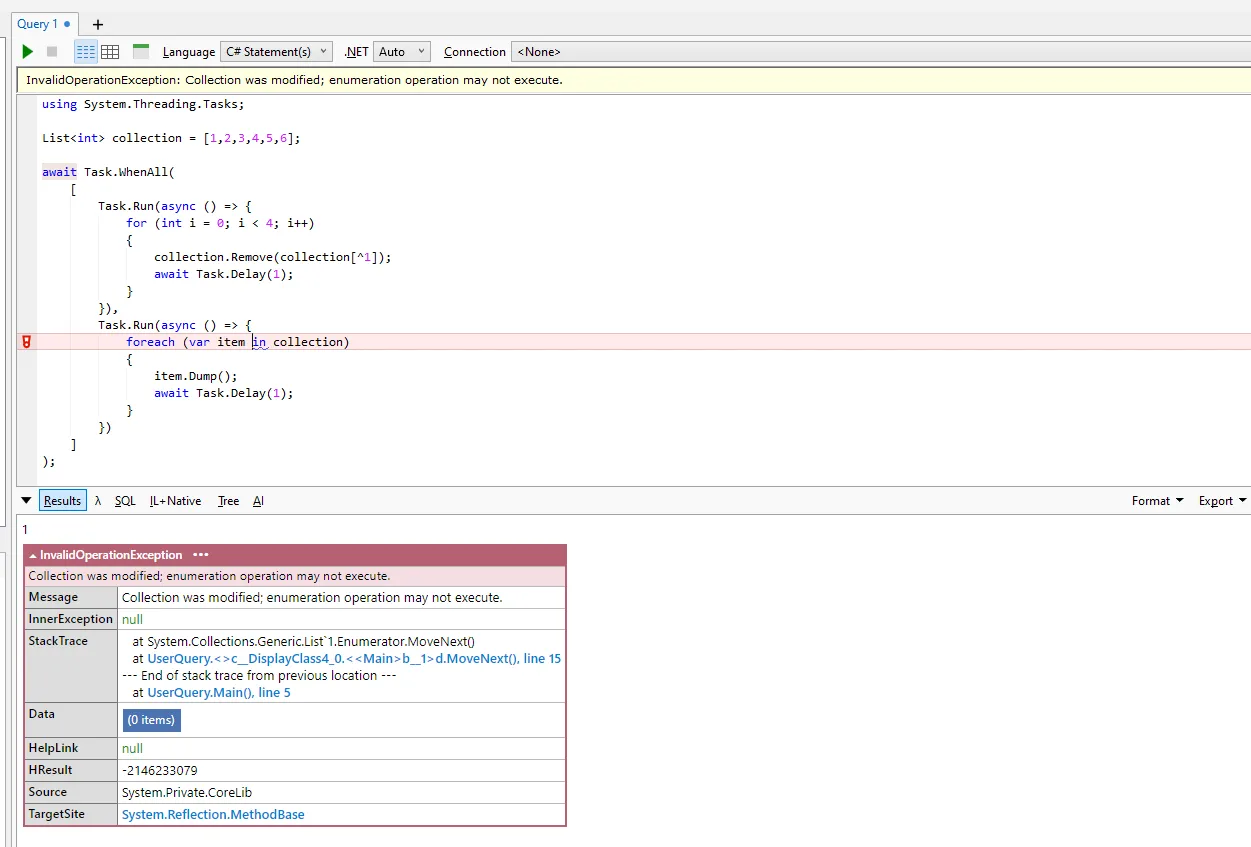Switch to the SQL results tab
The width and height of the screenshot is (1251, 847).
pos(124,500)
